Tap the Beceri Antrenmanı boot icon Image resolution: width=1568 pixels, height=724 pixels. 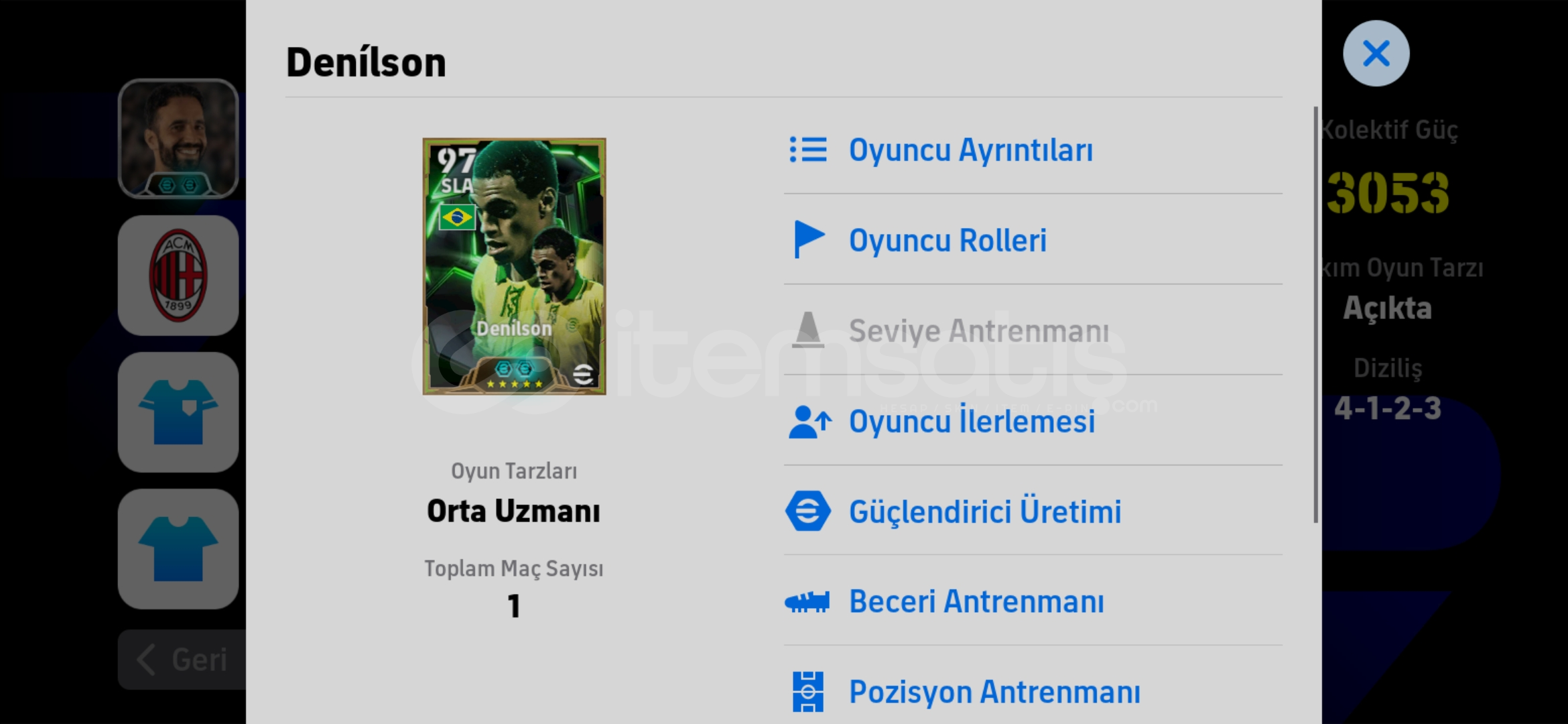(x=807, y=602)
